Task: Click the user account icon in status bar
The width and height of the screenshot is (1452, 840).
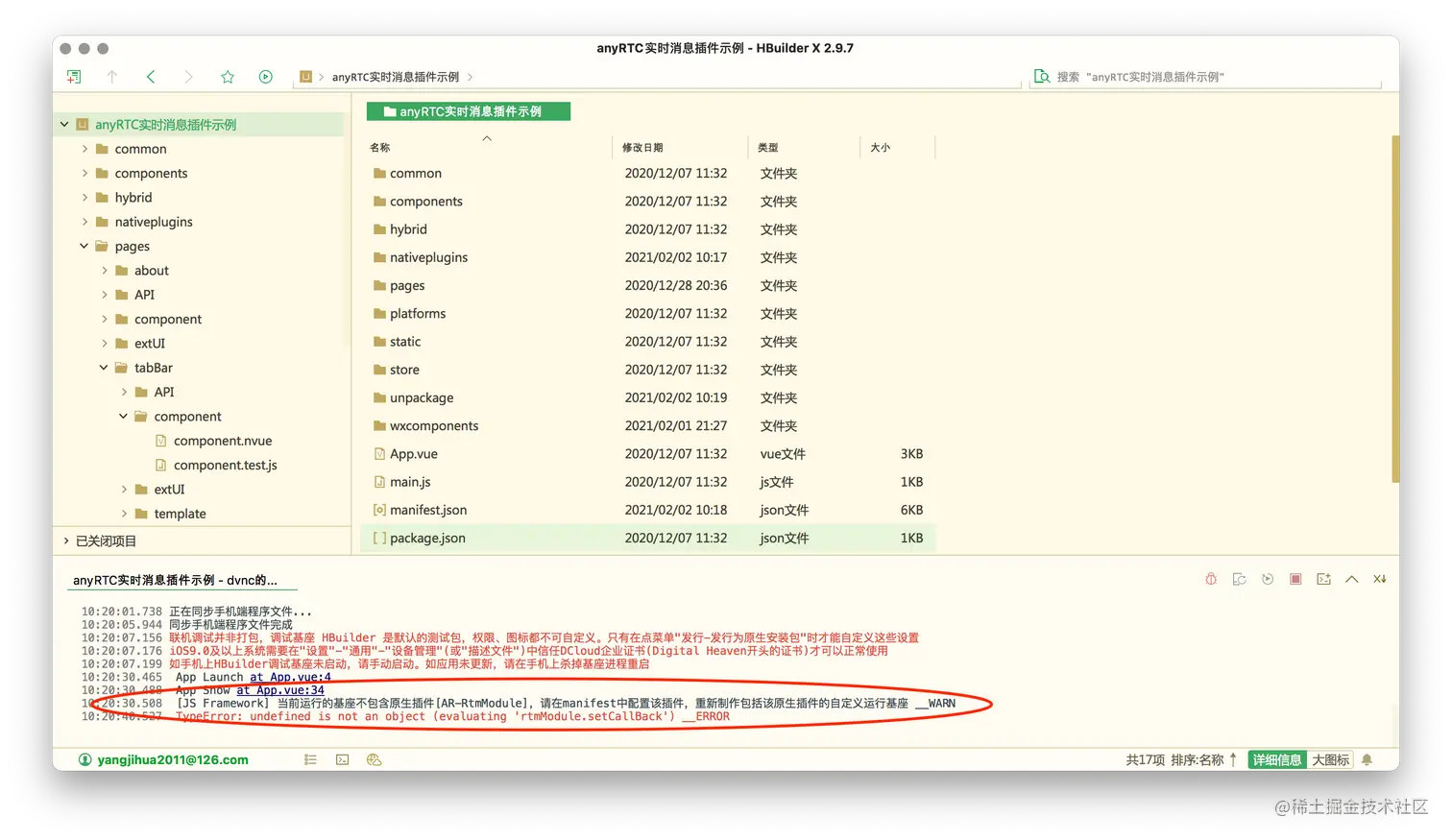Action: tap(85, 759)
